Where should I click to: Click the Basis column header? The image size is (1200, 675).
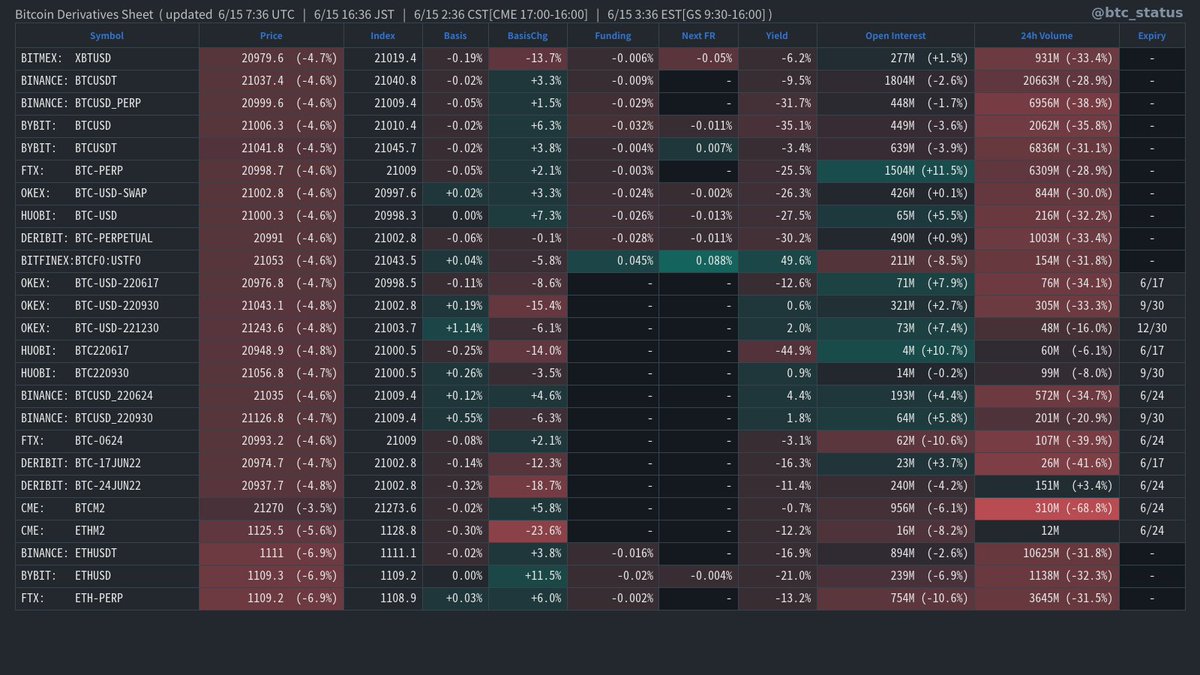tap(455, 35)
